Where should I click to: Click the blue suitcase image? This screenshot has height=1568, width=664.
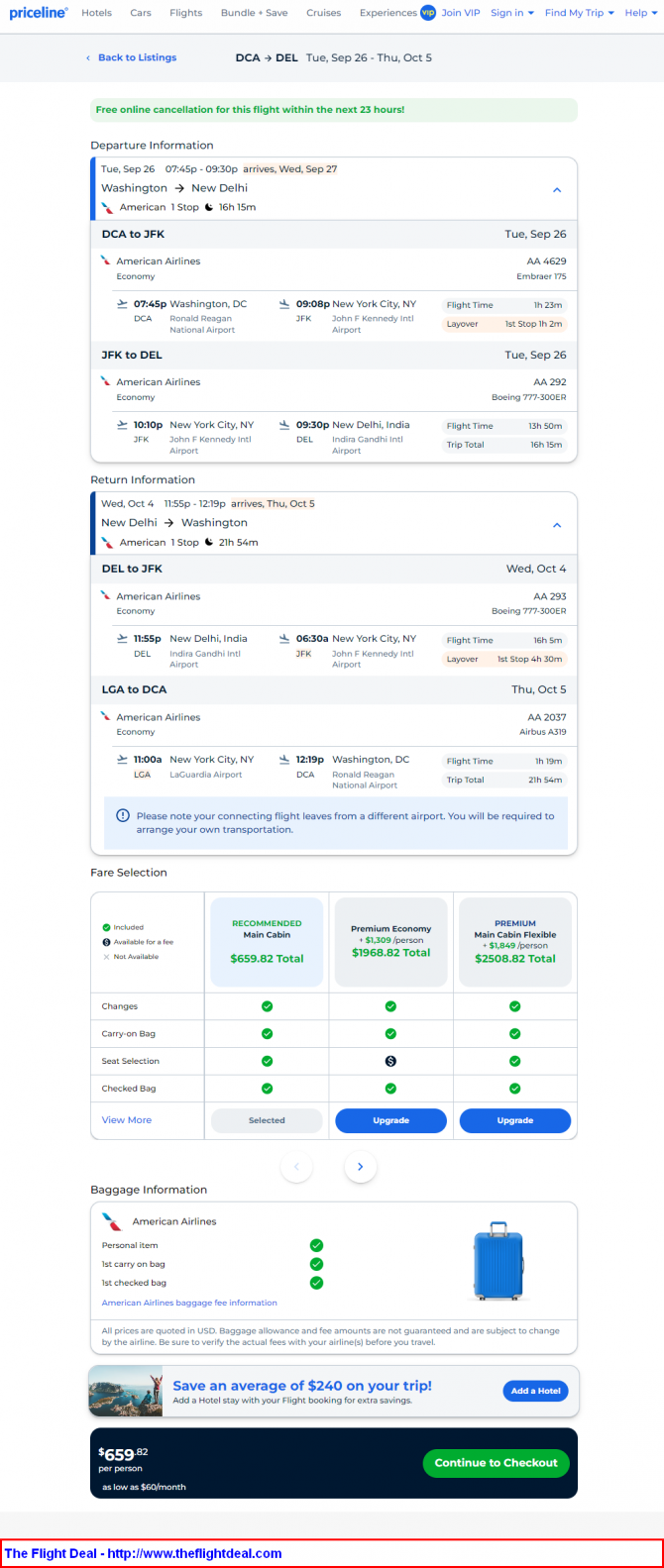click(498, 1260)
